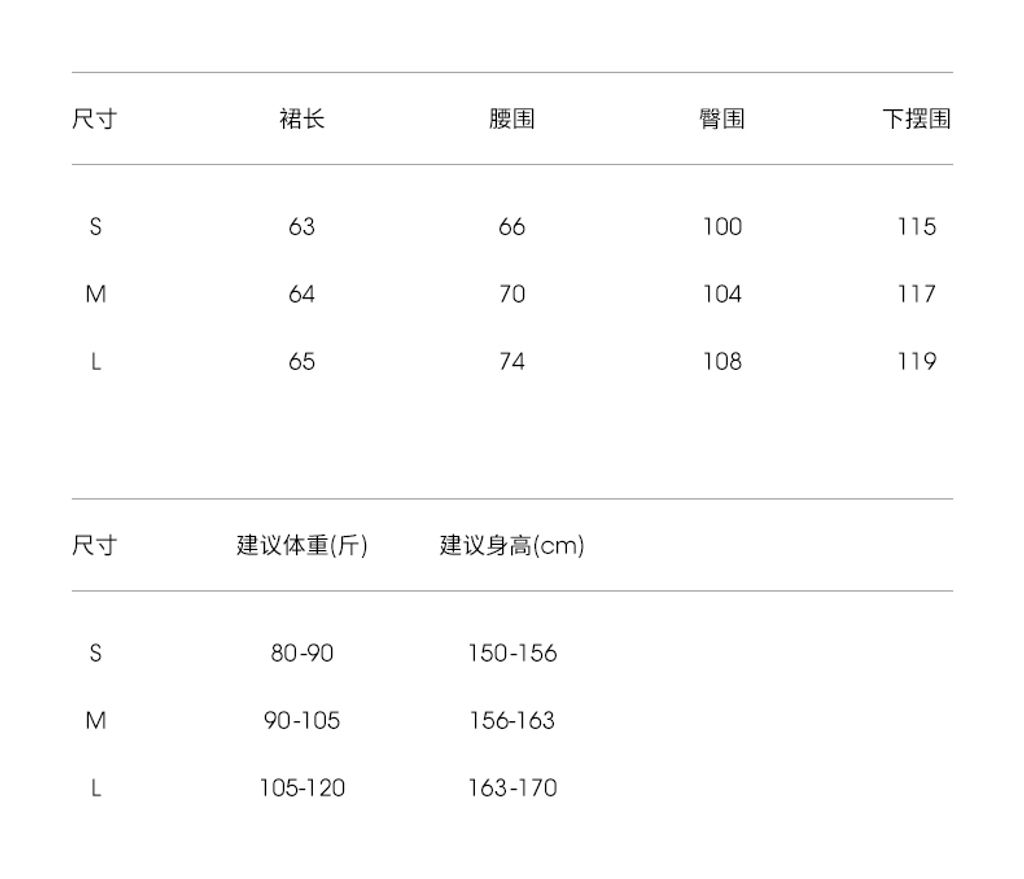The height and width of the screenshot is (879, 1024).
Task: Click the 建议身高(cm) header
Action: (511, 546)
